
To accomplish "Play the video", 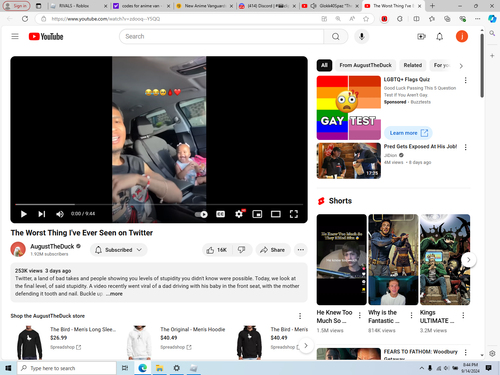I will 23,214.
